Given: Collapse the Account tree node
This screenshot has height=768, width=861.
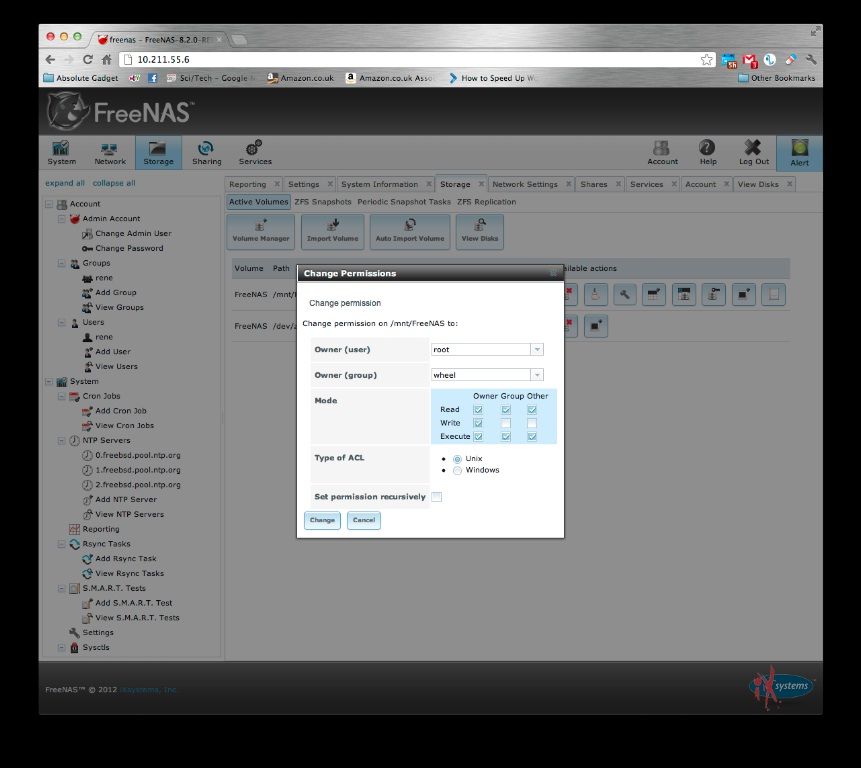Looking at the screenshot, I should pyautogui.click(x=49, y=204).
